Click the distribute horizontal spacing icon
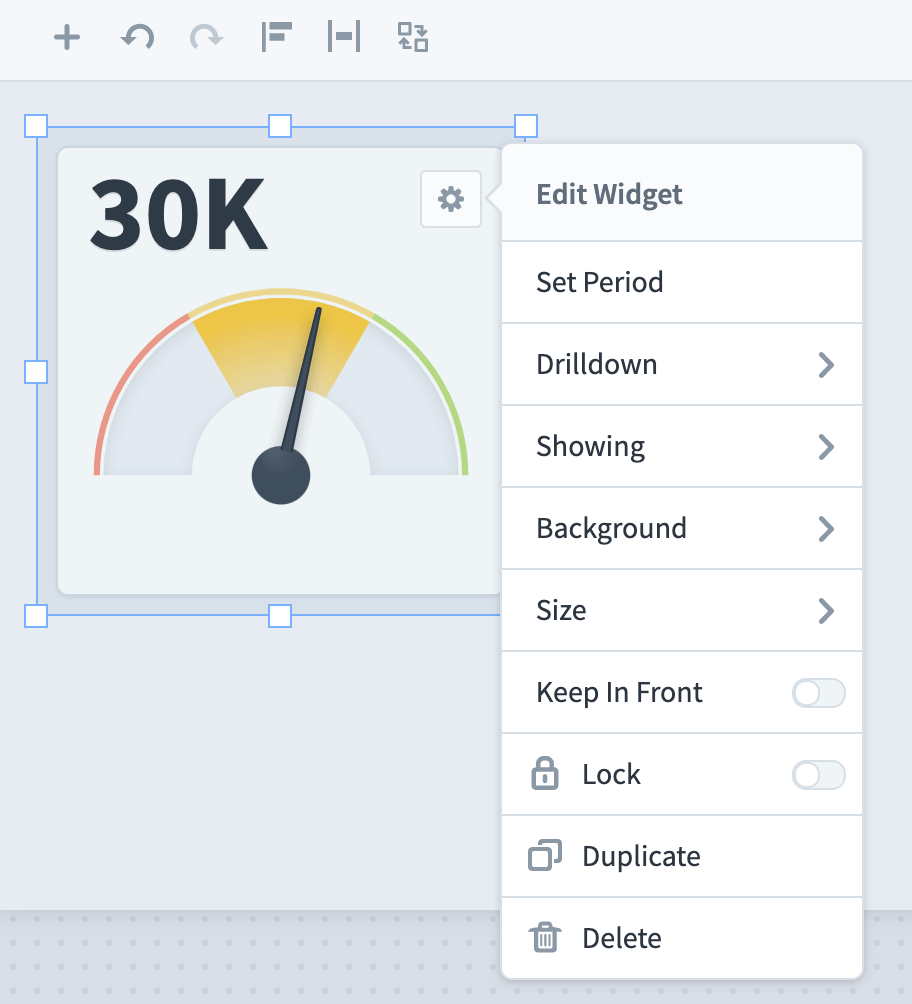The width and height of the screenshot is (912, 1004). point(344,36)
